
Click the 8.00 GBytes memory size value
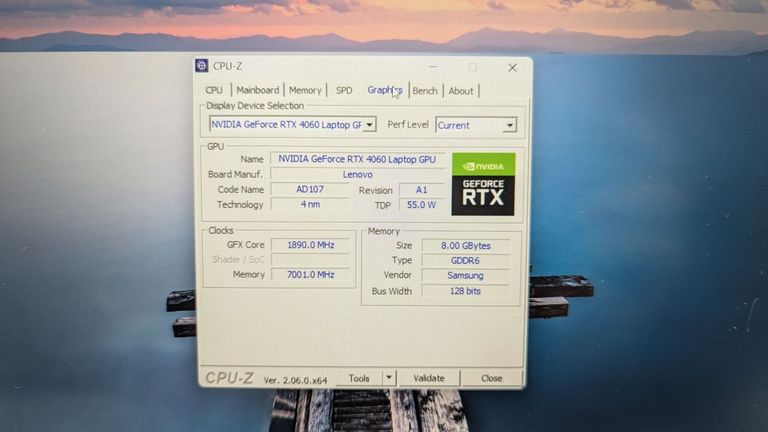pos(465,245)
